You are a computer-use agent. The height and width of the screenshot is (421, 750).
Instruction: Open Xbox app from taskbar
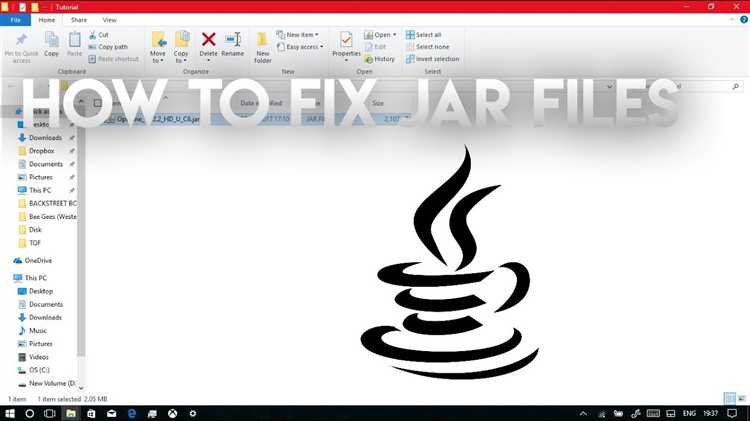[173, 413]
